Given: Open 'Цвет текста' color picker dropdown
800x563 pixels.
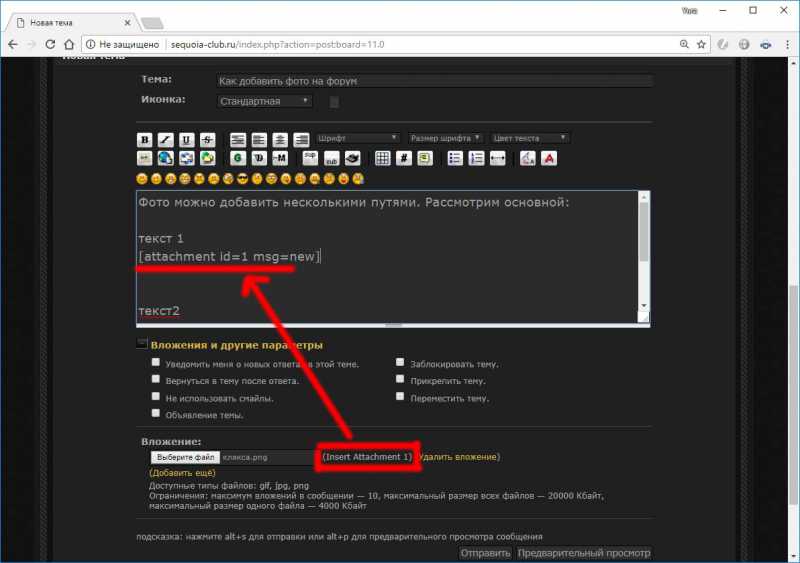Looking at the screenshot, I should pos(530,138).
